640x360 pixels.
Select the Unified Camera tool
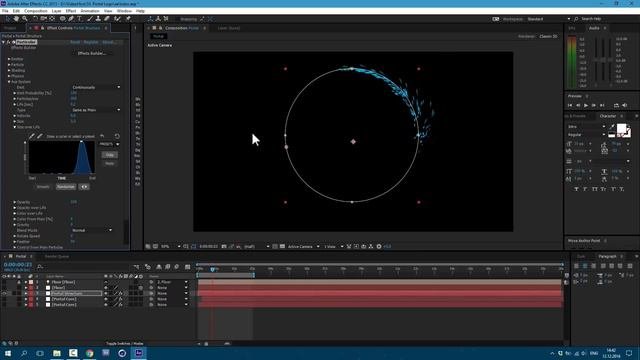click(43, 19)
